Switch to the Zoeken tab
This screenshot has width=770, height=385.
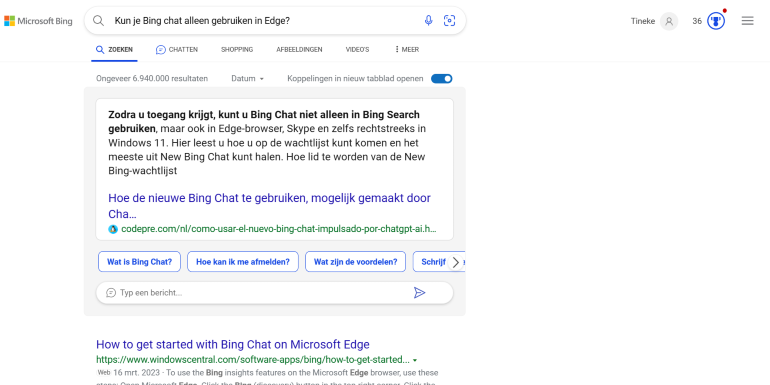pos(114,50)
